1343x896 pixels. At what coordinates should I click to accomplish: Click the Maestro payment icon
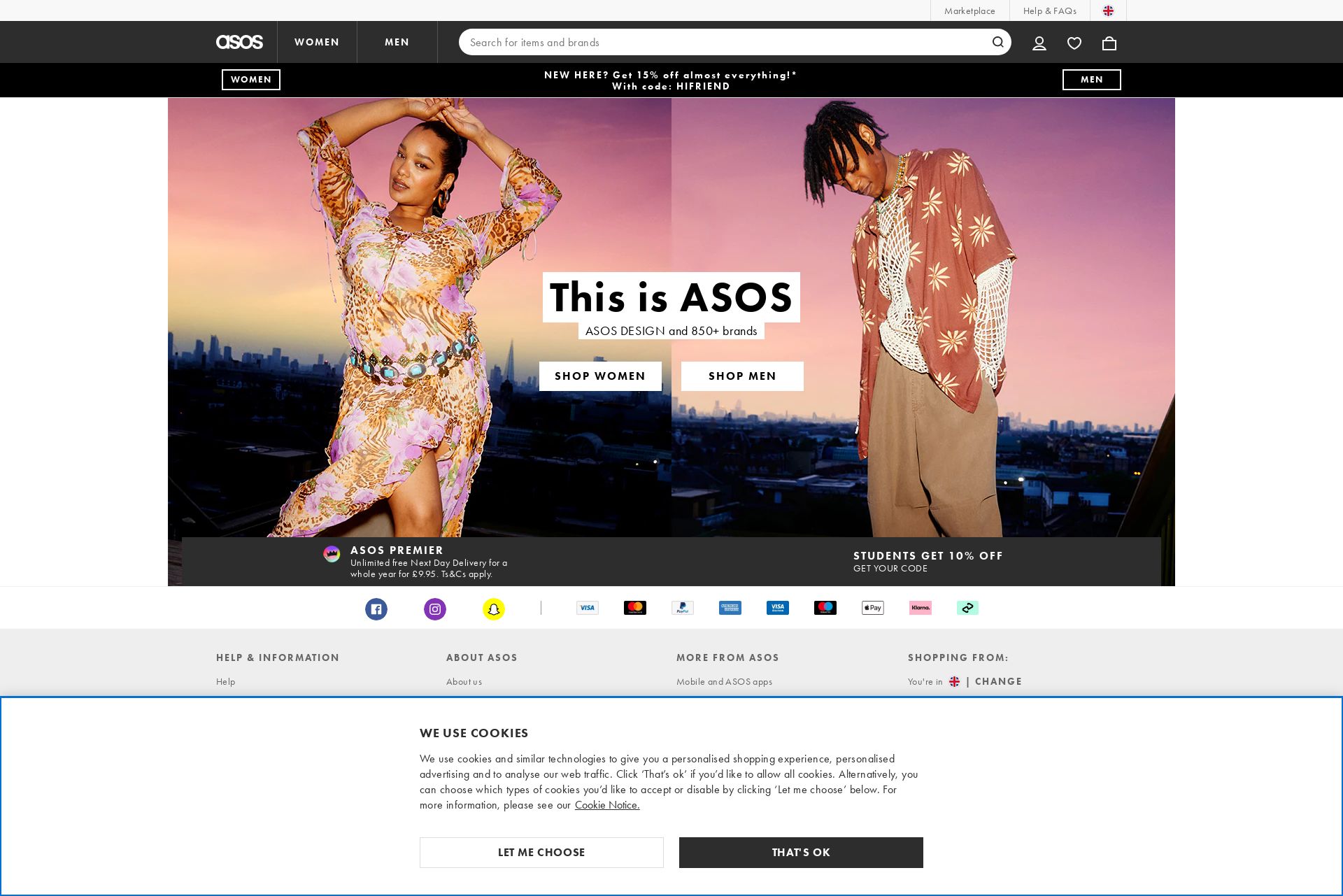pyautogui.click(x=825, y=608)
